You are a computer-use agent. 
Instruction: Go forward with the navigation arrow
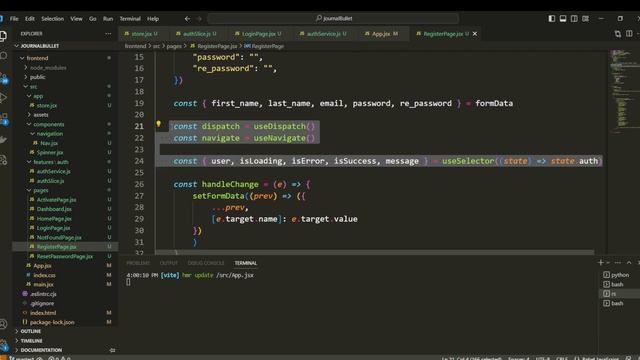pyautogui.click(x=199, y=18)
